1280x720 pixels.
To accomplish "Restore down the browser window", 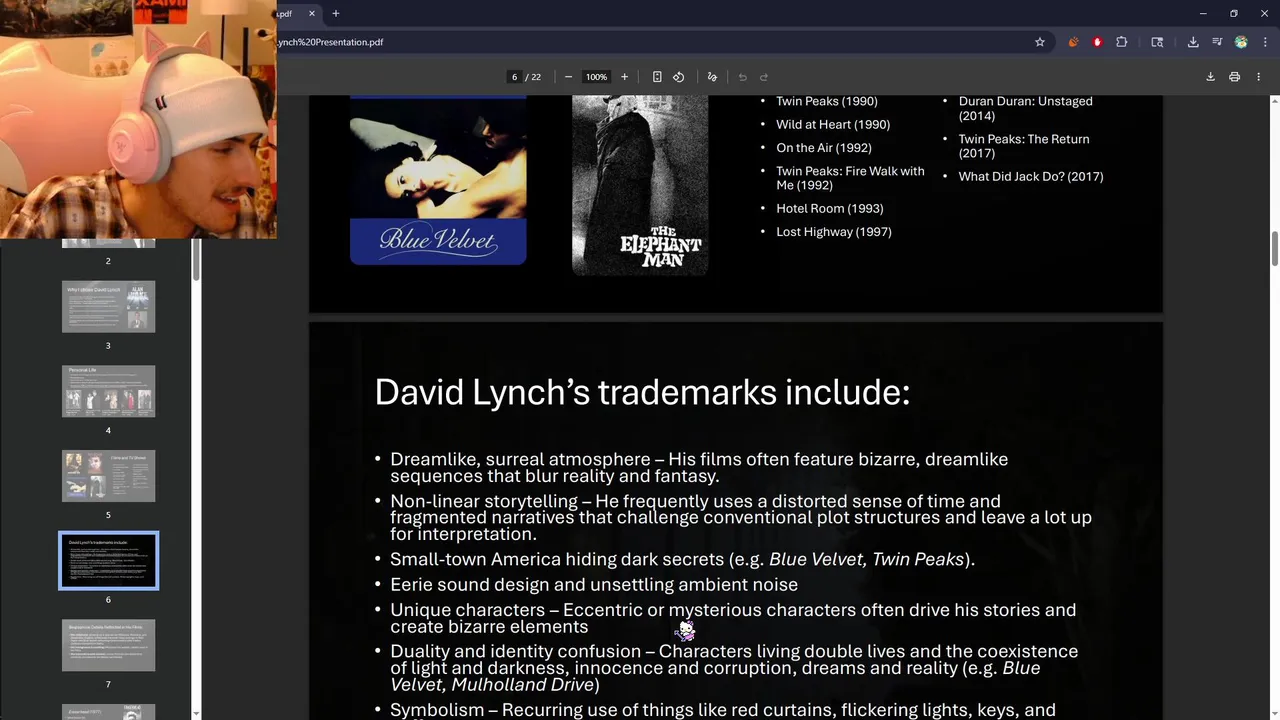I will (x=1234, y=14).
